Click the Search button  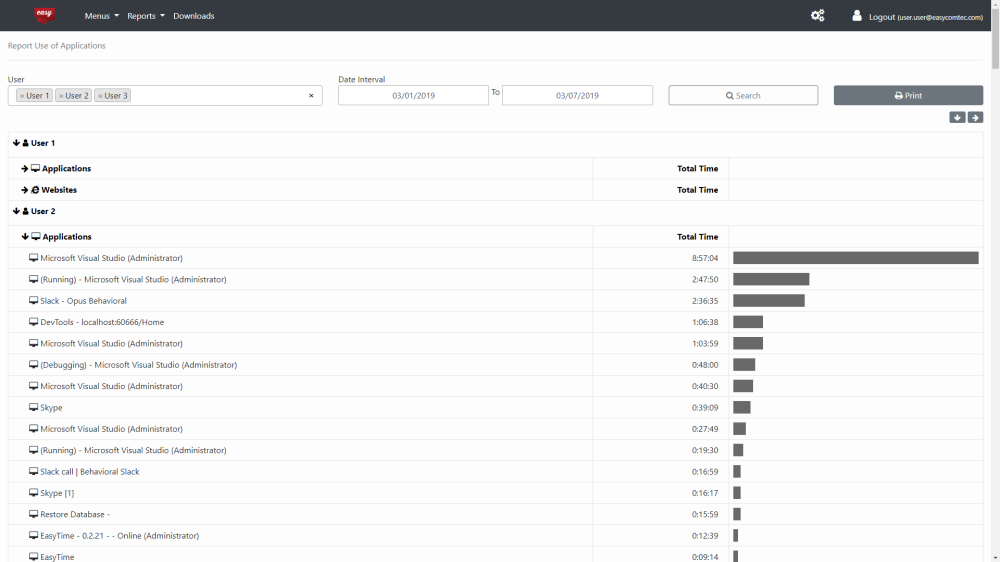[743, 96]
